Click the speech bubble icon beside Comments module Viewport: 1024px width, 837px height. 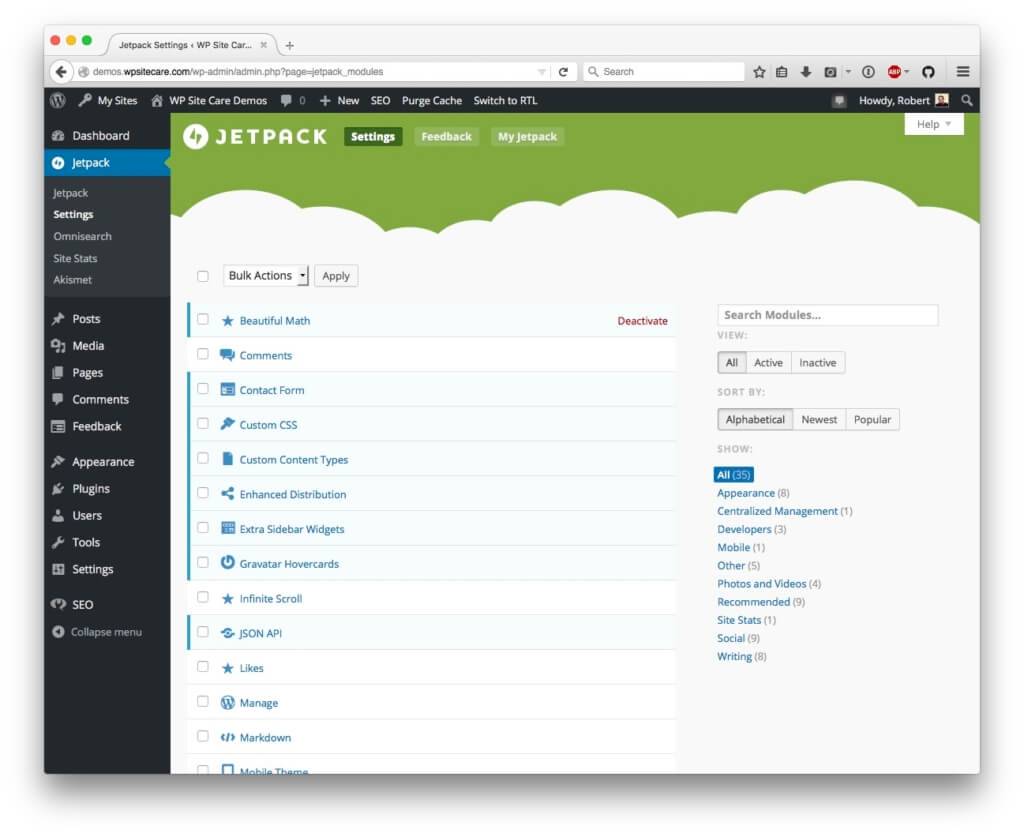(227, 355)
